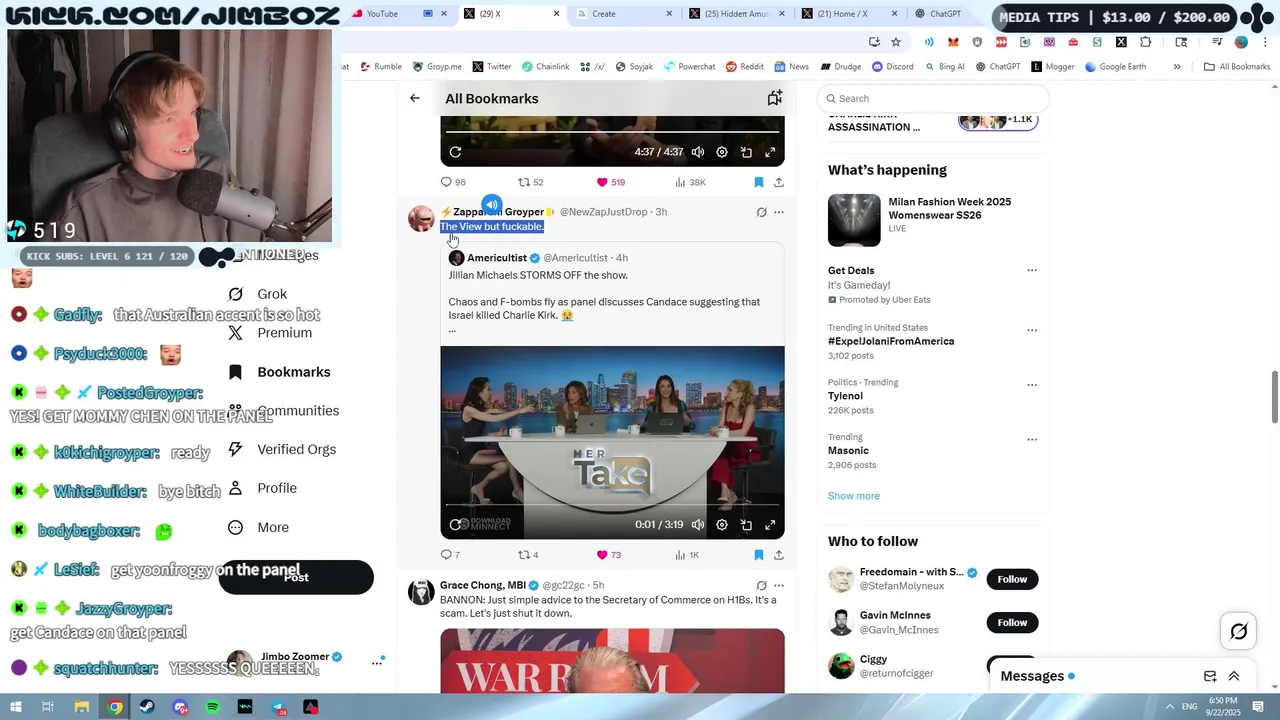Share the post with 38K views
This screenshot has width=1280, height=720.
[779, 182]
